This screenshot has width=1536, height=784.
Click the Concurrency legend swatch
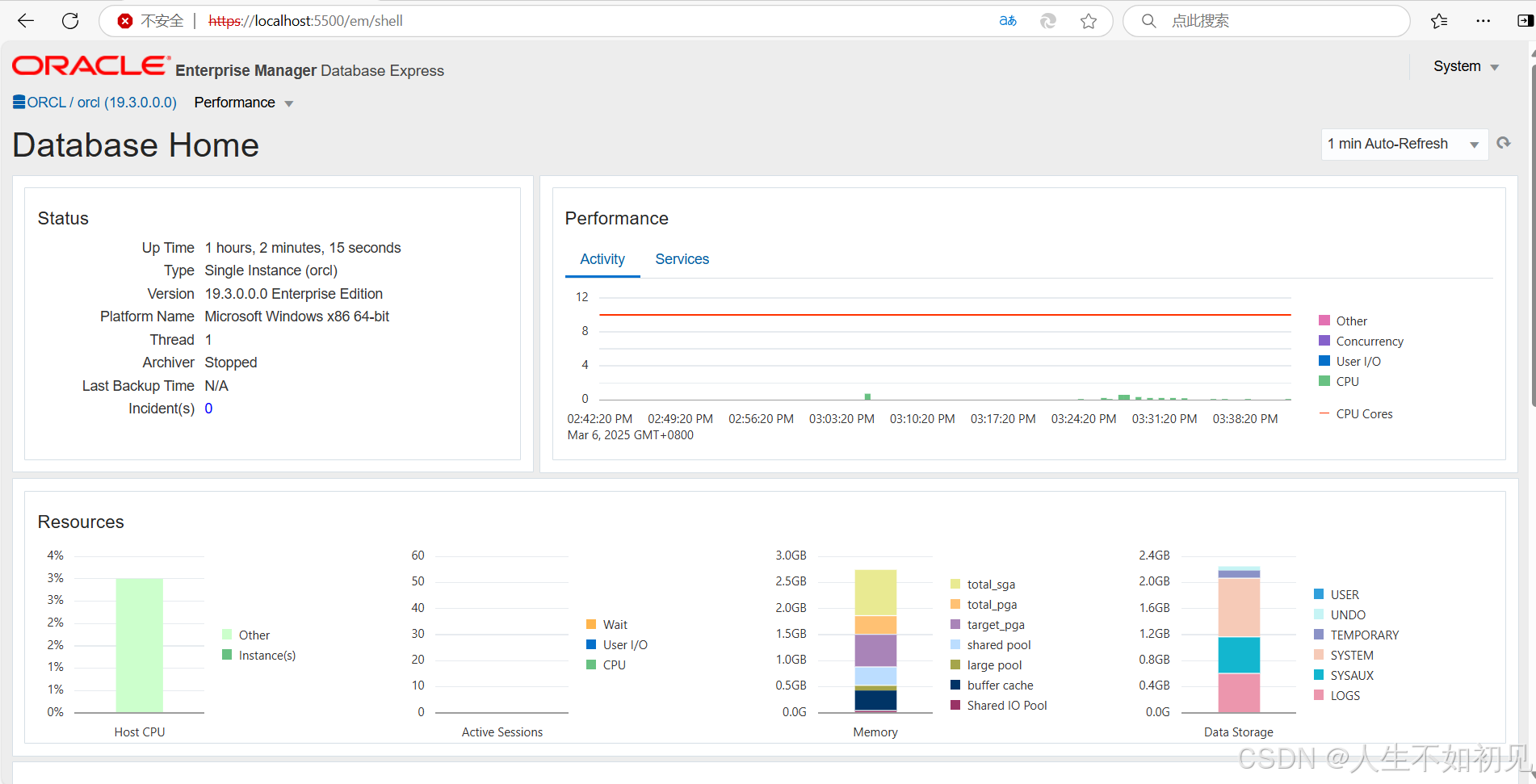tap(1324, 341)
